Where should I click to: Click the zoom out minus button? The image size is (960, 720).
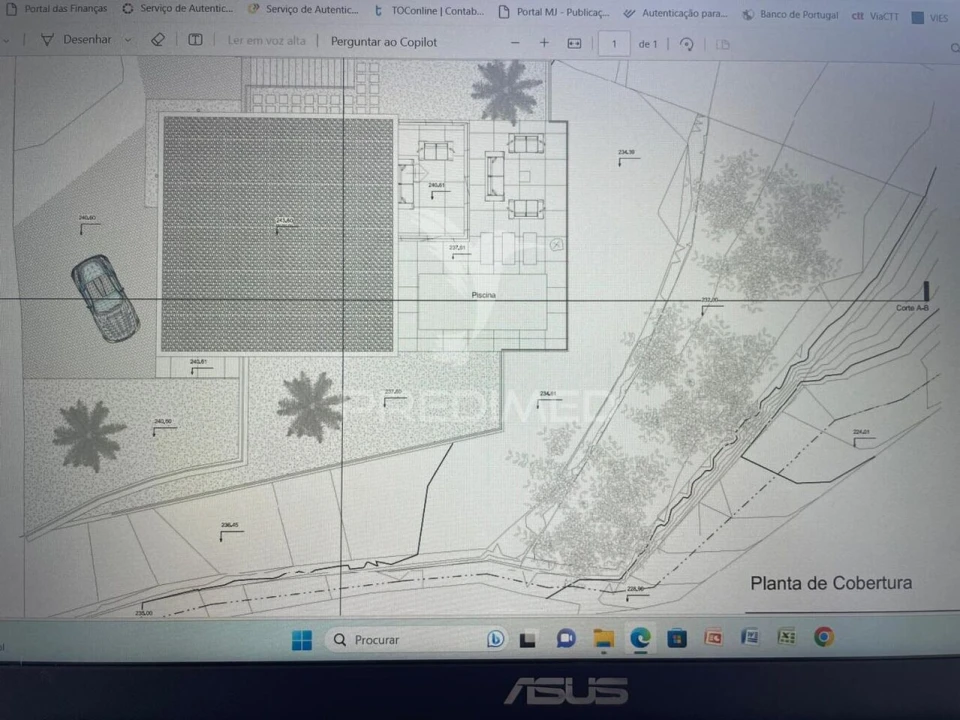(515, 43)
